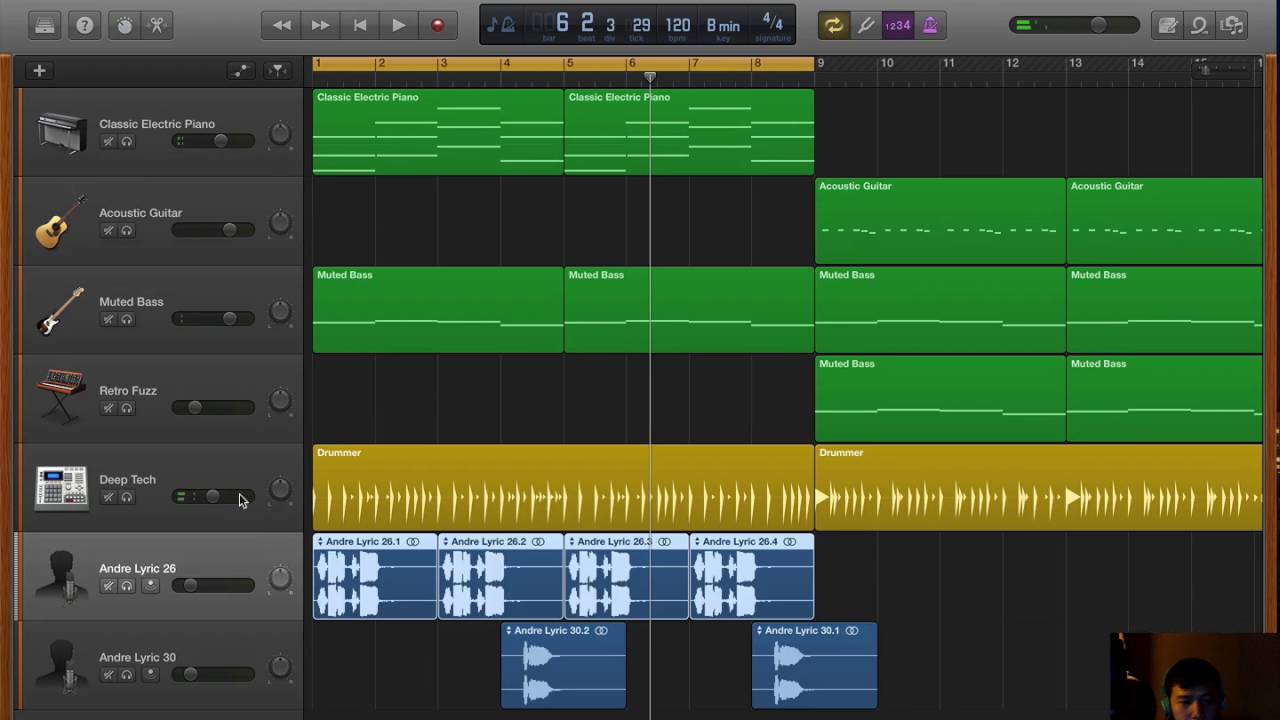Solo the Muted Bass track
This screenshot has height=720, width=1280.
127,320
